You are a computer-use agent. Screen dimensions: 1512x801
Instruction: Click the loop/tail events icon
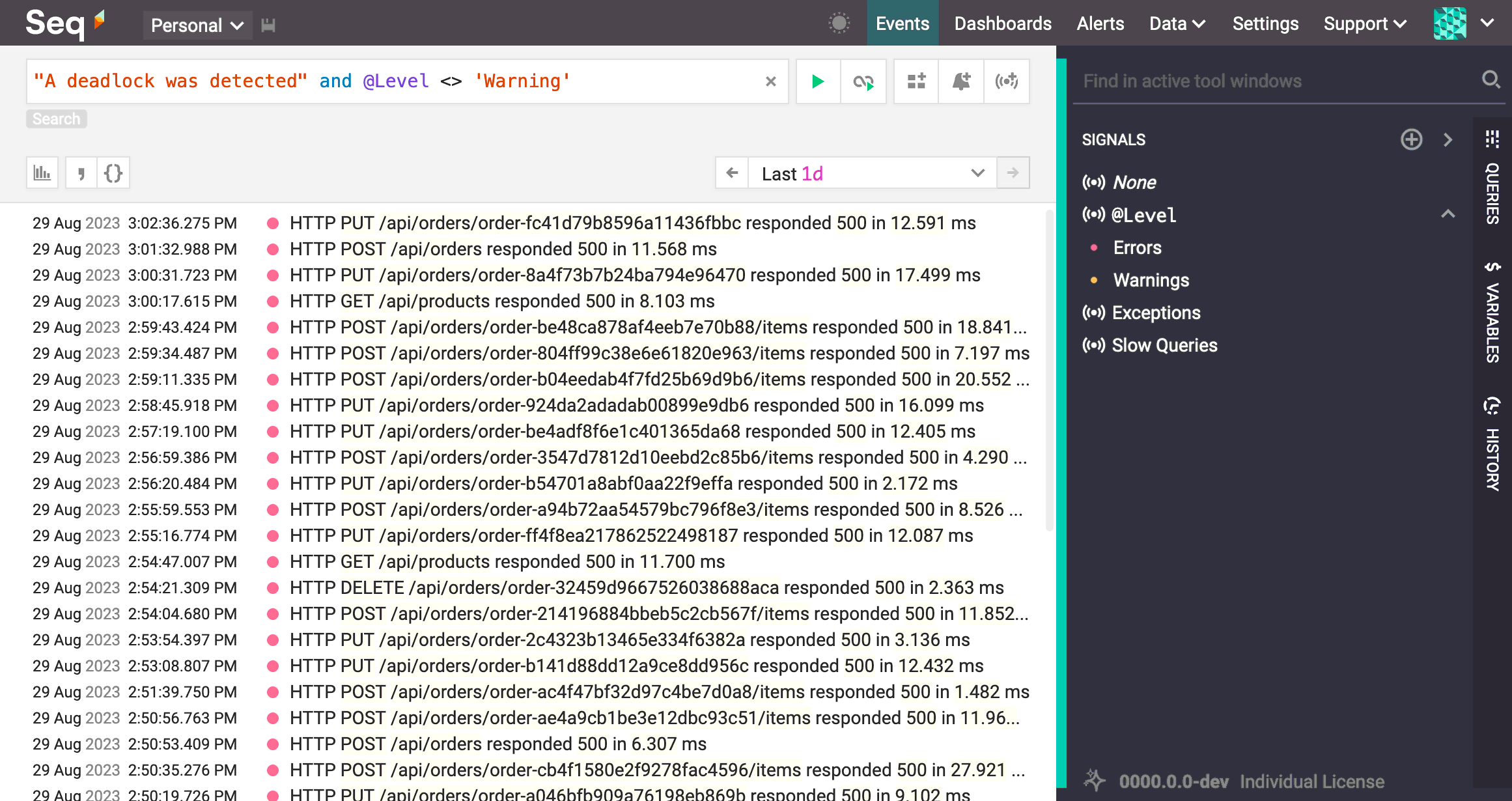click(863, 81)
